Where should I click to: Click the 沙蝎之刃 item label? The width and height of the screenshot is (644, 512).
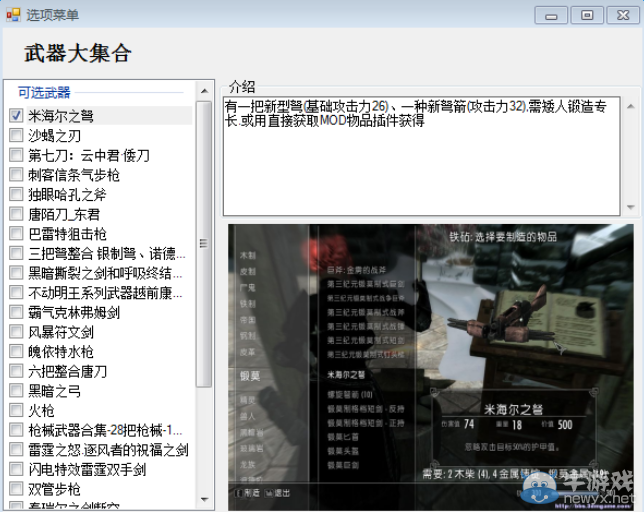click(54, 135)
